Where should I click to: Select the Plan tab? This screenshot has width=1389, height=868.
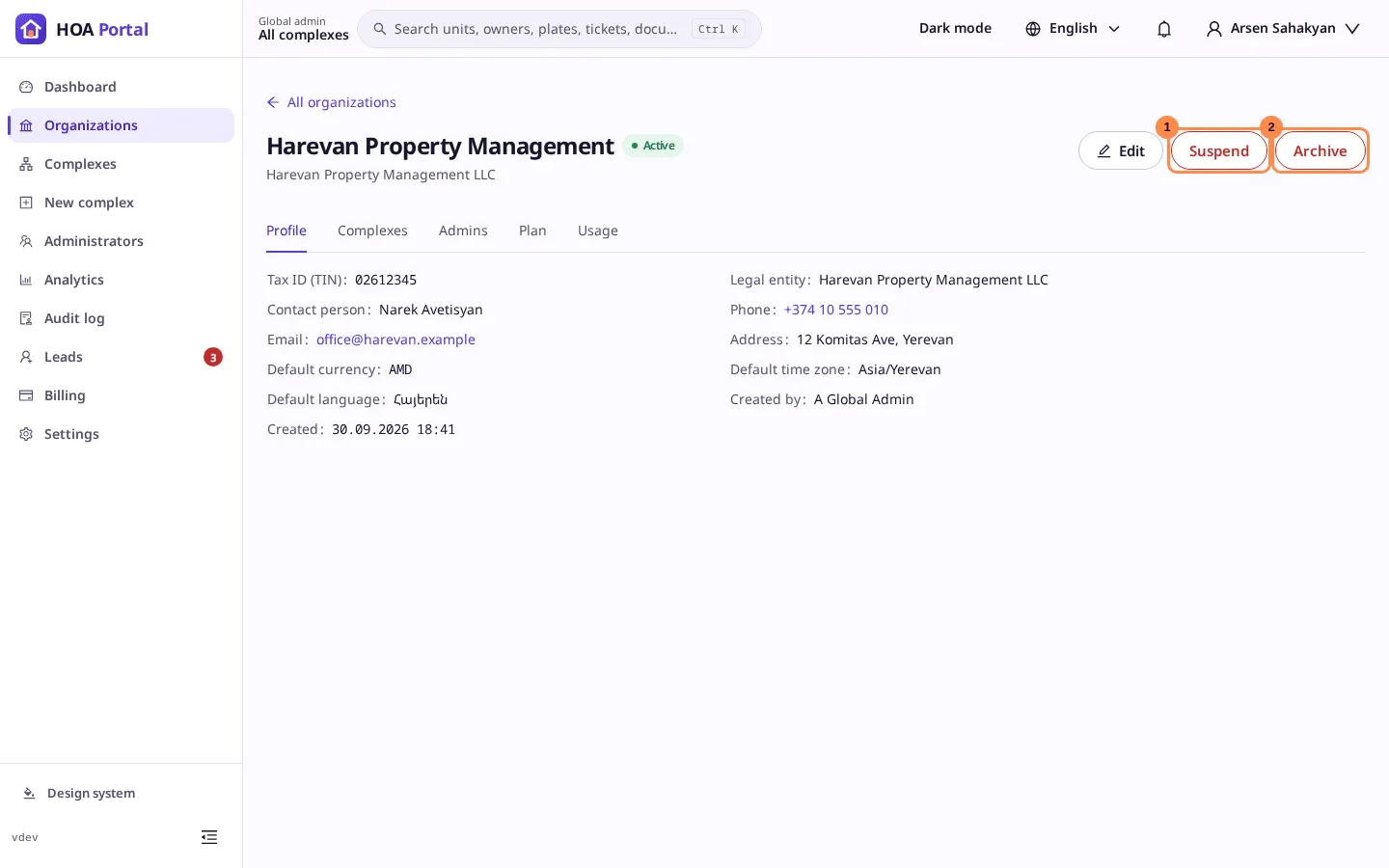[x=532, y=231]
